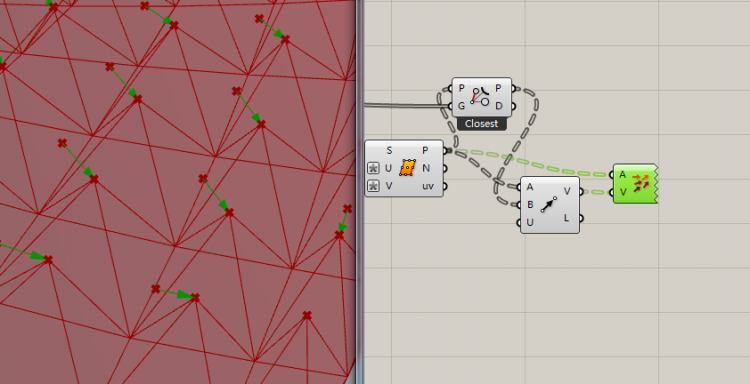Click the V output of vector component

[x=567, y=191]
